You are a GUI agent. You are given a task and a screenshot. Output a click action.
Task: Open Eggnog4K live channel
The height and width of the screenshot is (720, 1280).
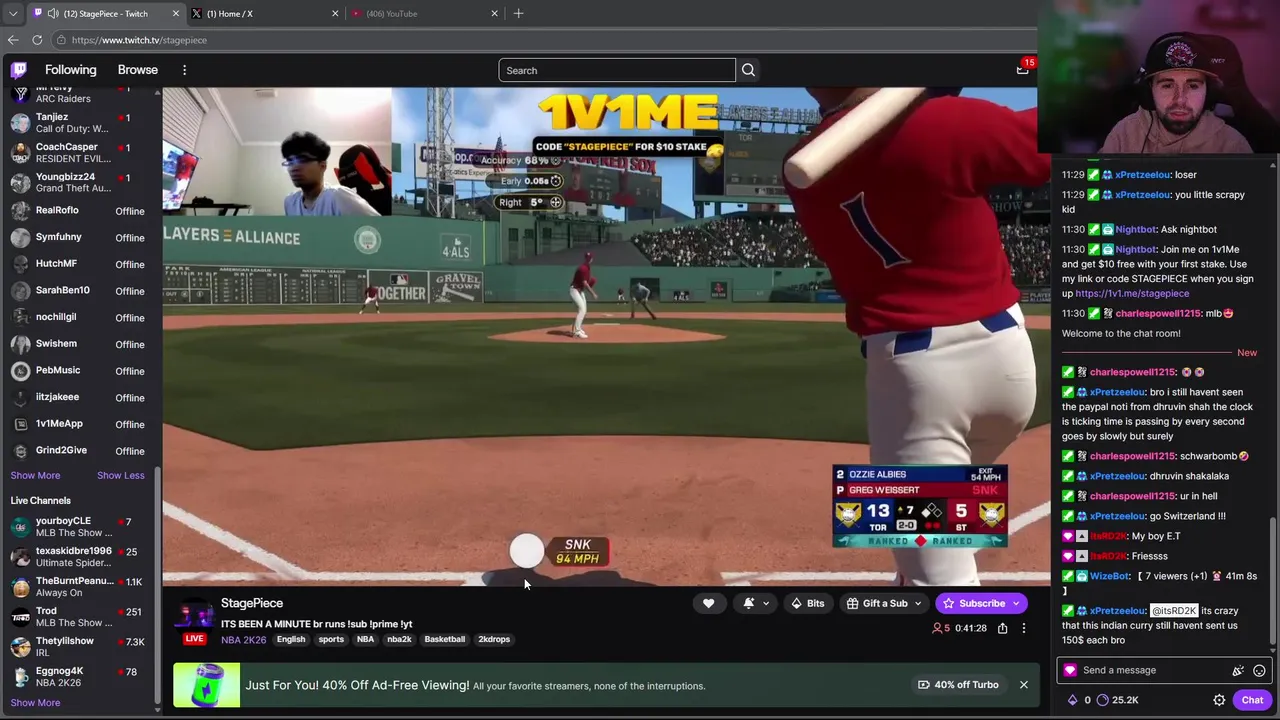[x=80, y=677]
